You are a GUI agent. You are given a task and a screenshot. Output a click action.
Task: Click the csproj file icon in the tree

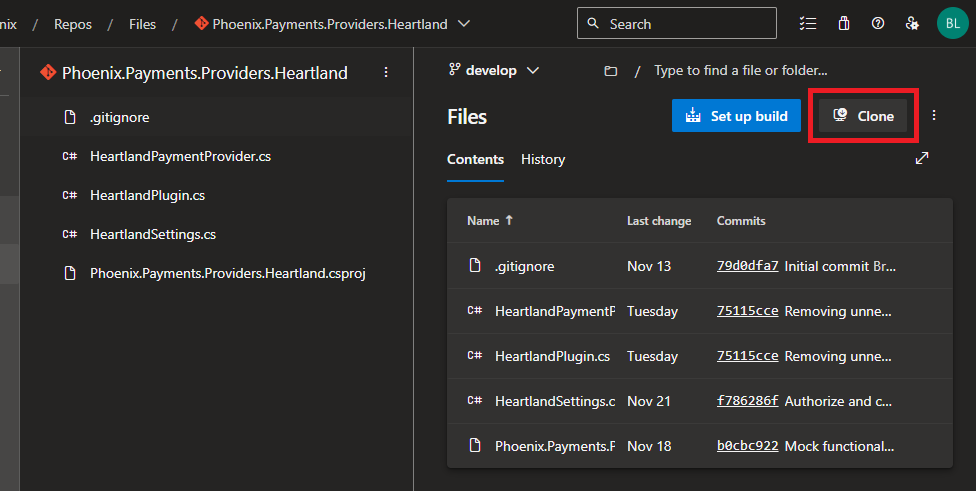click(x=70, y=273)
